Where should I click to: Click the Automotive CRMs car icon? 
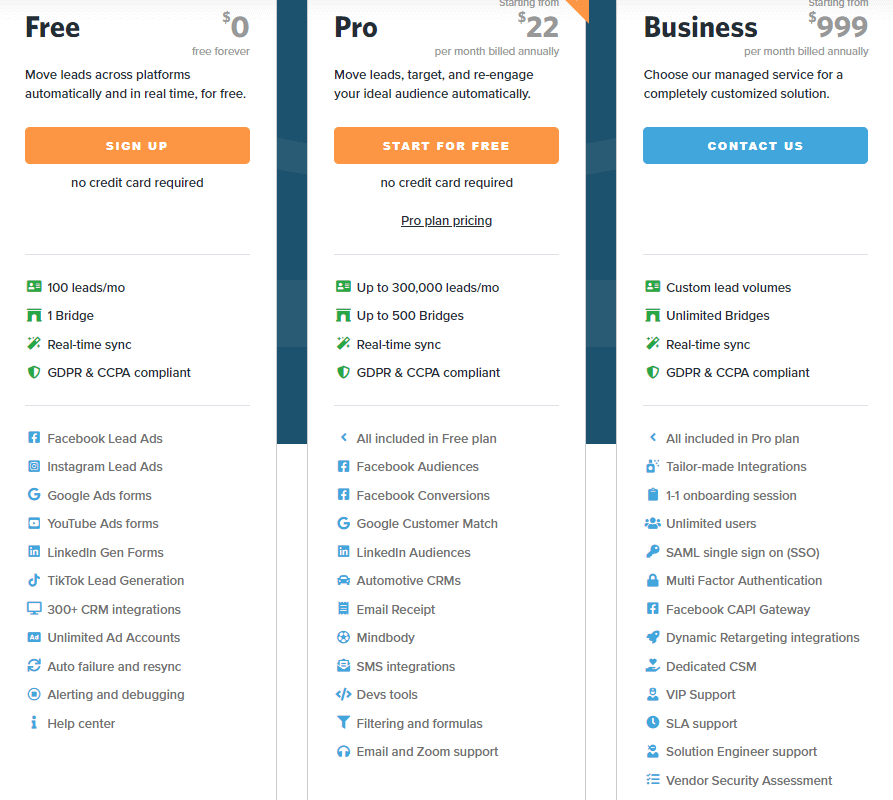343,580
